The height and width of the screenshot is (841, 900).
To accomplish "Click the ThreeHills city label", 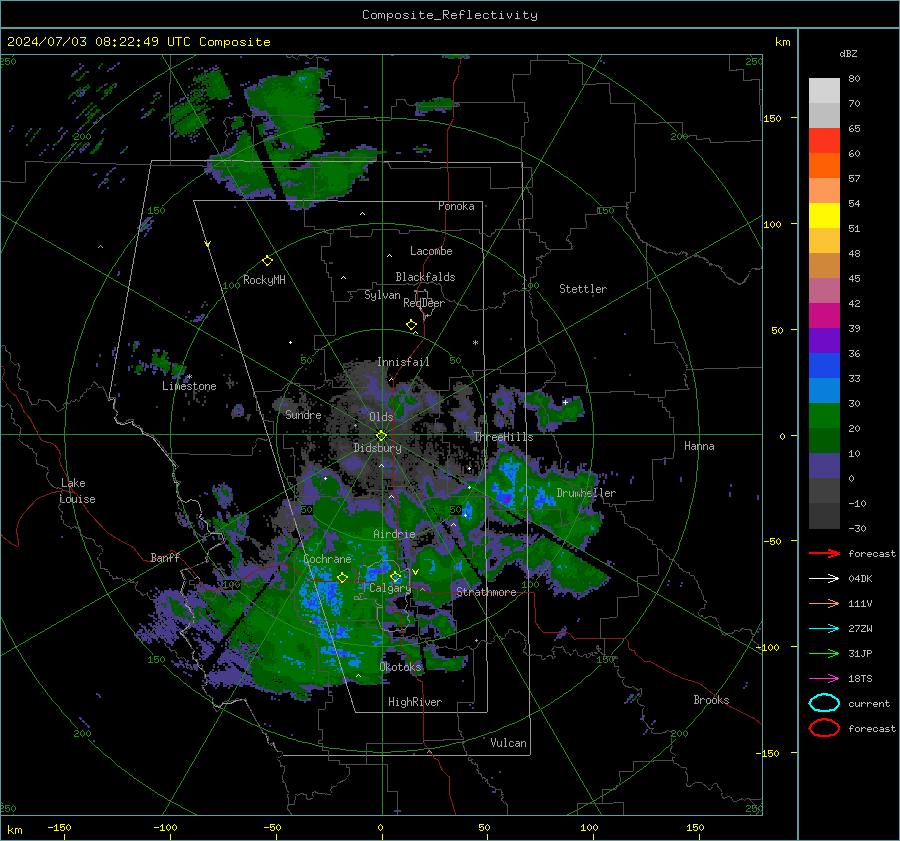I will coord(503,437).
